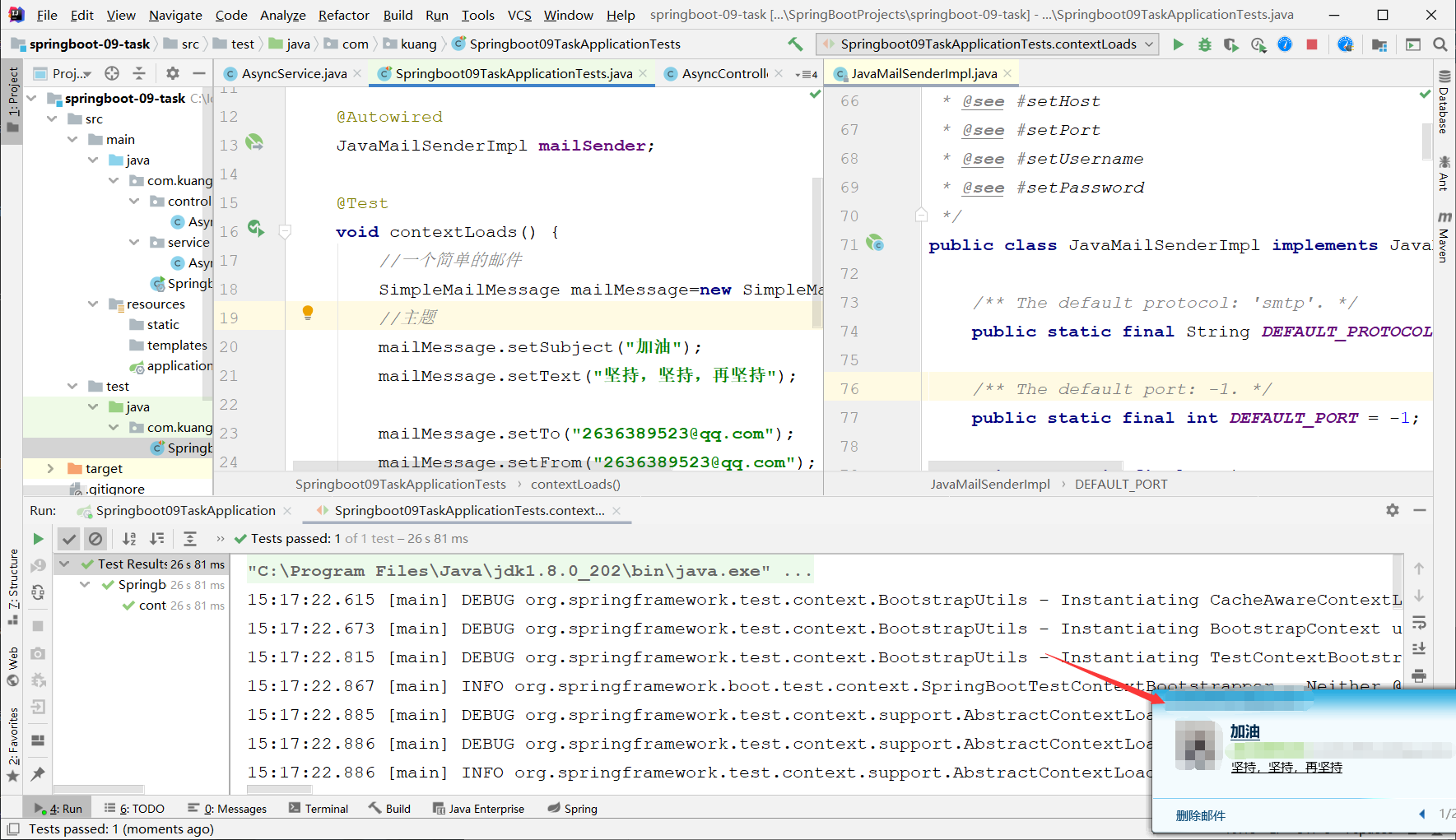Click the run gutter icon on line 16
The width and height of the screenshot is (1456, 840).
point(256,229)
